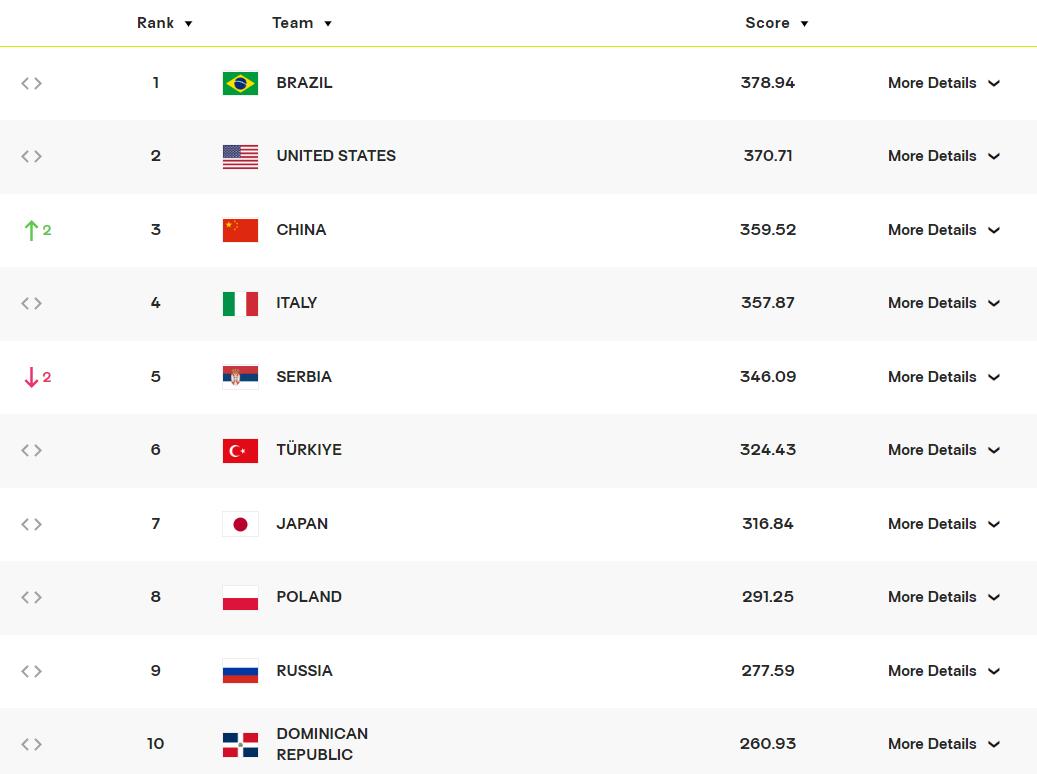The image size is (1037, 774).
Task: Click Japan's score 316.84
Action: pos(767,524)
